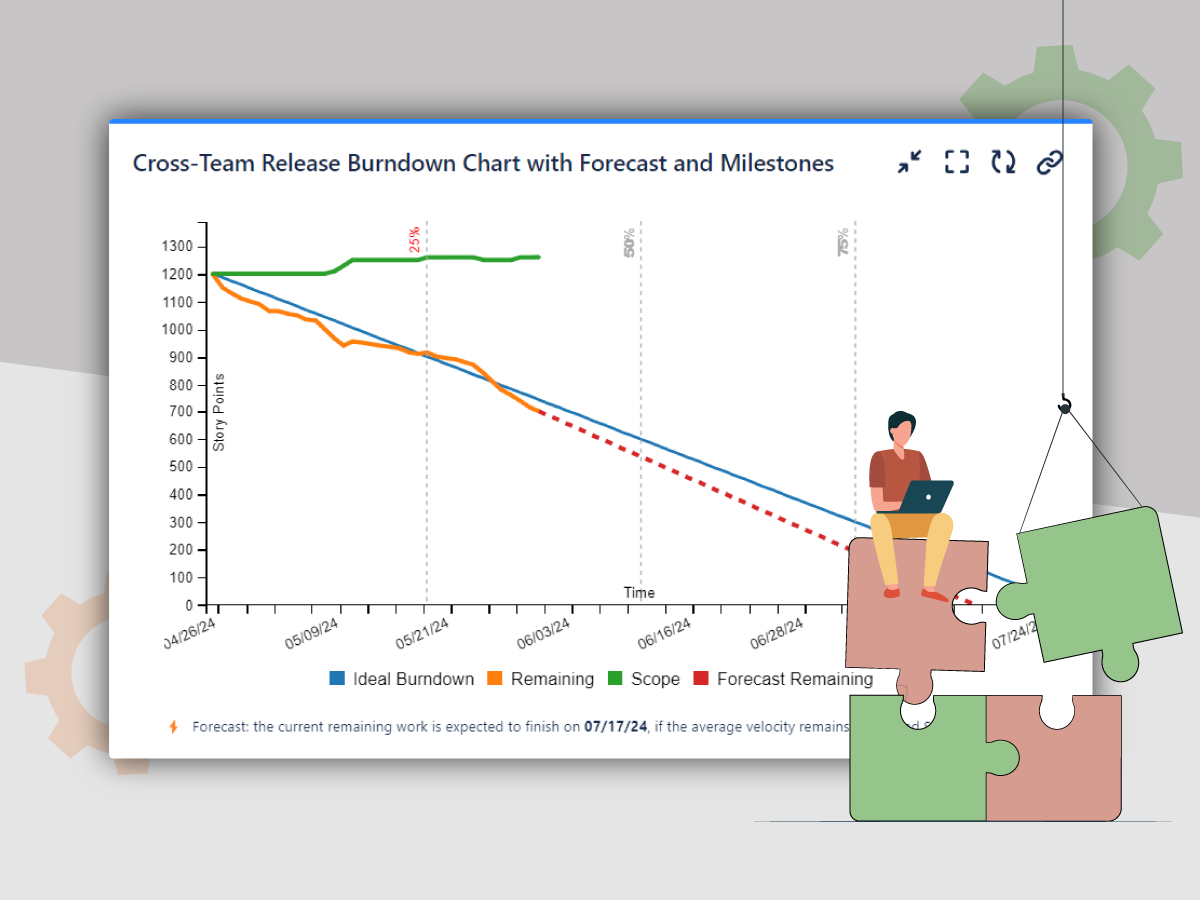1200x900 pixels.
Task: Enter fullscreen mode for the chart
Action: 957,162
